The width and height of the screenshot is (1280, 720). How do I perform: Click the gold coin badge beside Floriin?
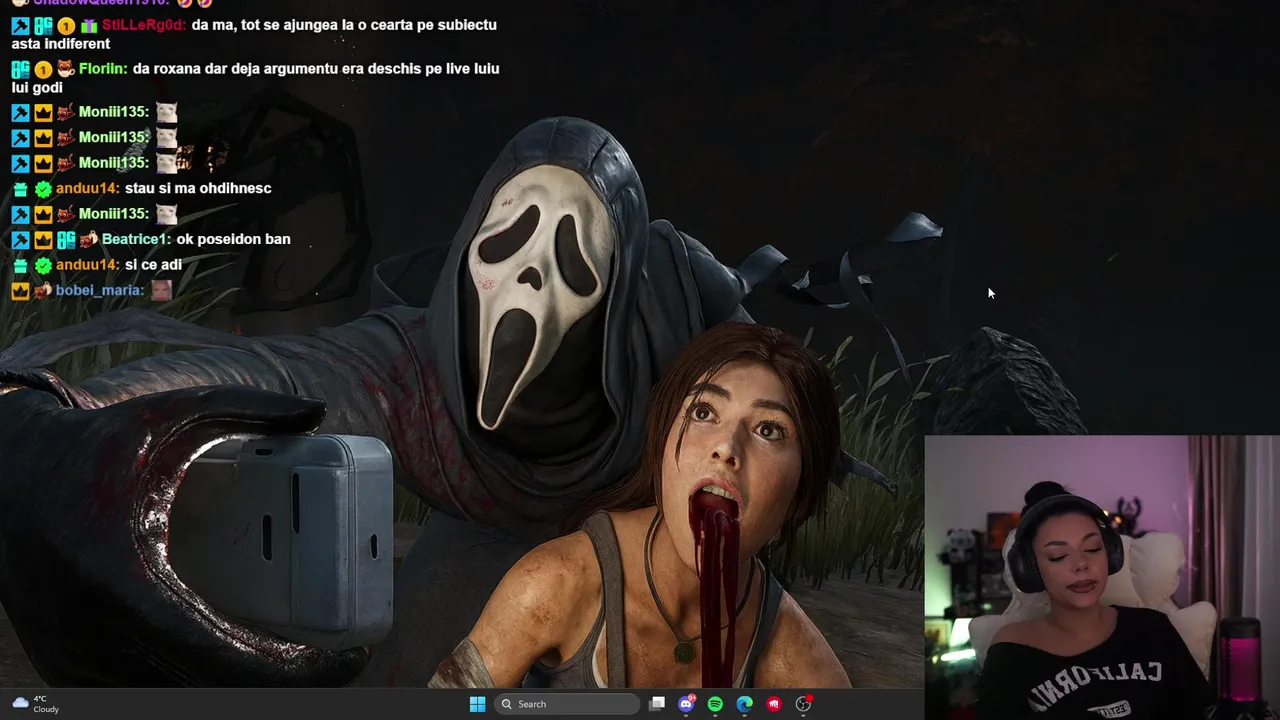tap(43, 70)
